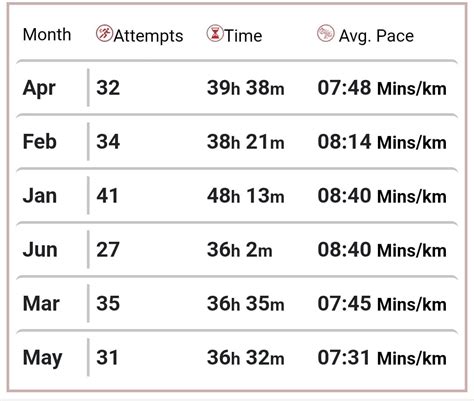Screen dimensions: 474x401
Task: Click the 08:14 Mins/km pace for Feb
Action: pos(382,142)
